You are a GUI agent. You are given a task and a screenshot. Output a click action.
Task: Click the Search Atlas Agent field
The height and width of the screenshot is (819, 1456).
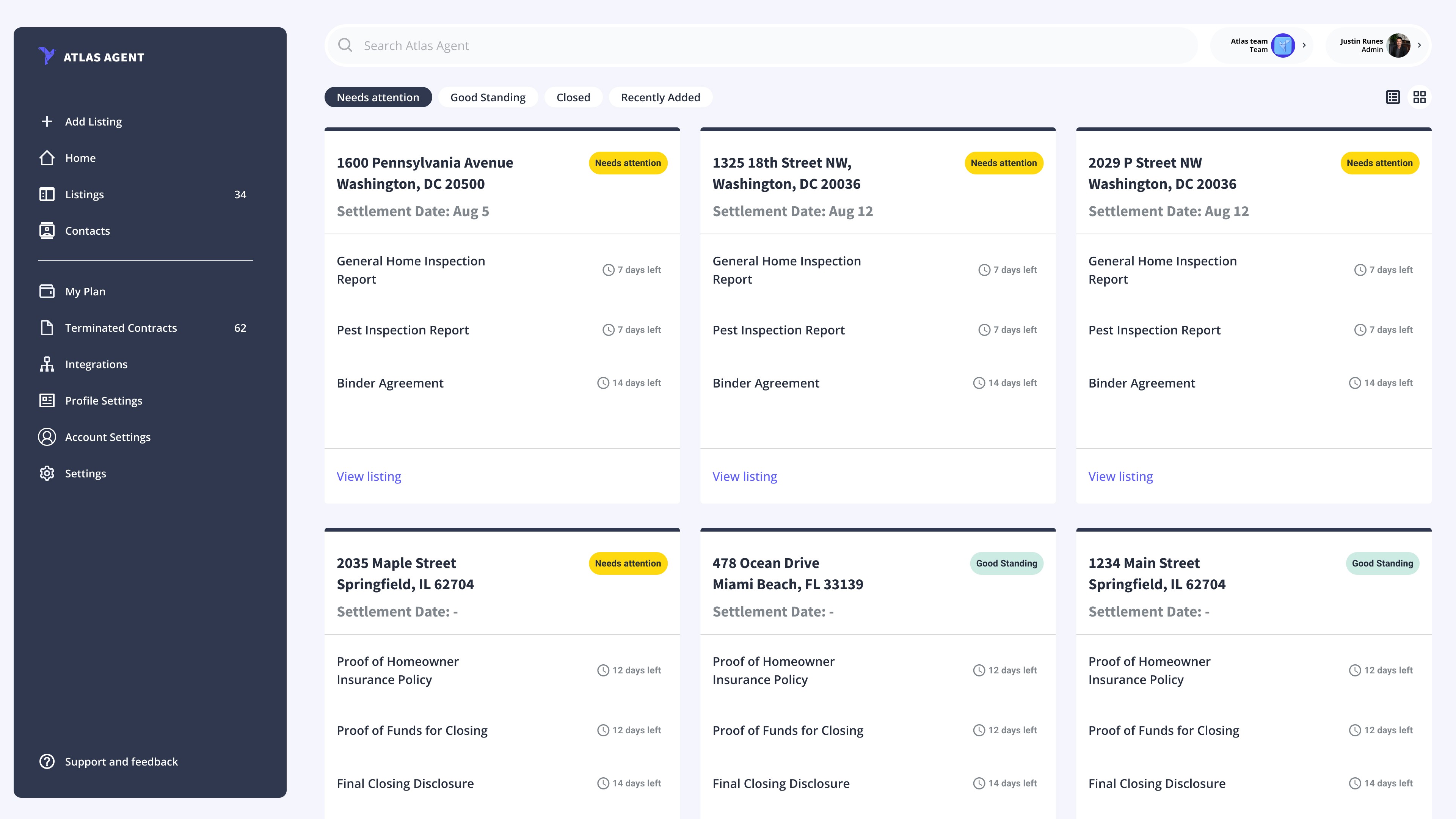point(763,45)
